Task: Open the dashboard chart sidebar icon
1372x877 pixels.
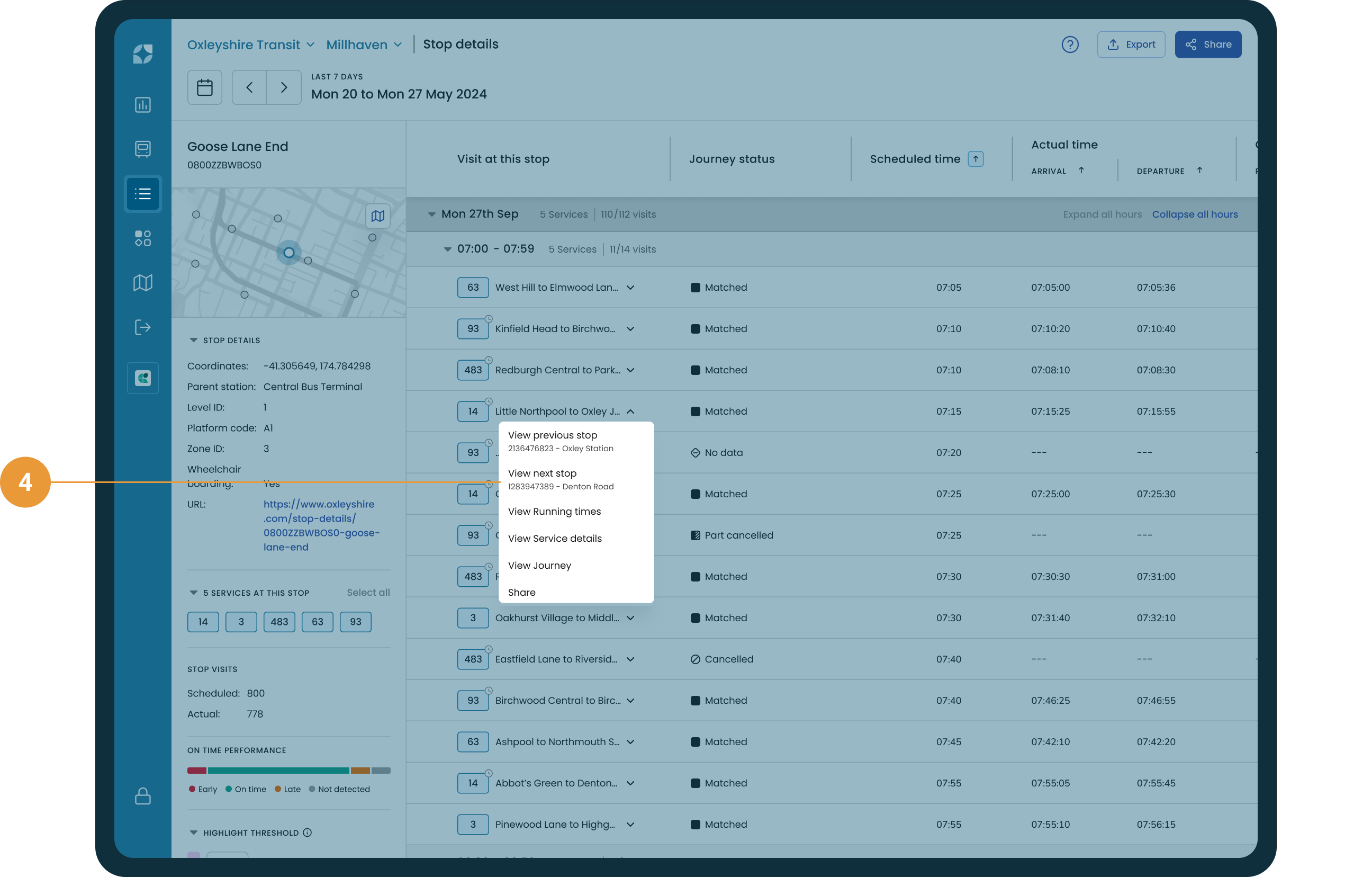Action: [142, 105]
